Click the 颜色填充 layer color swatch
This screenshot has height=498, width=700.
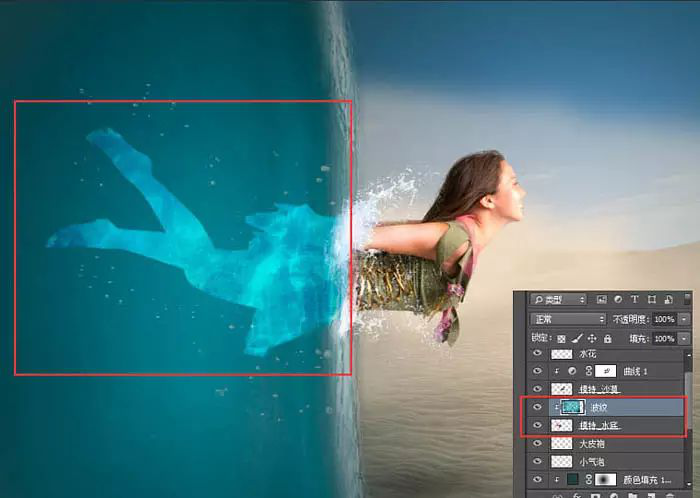(x=574, y=480)
